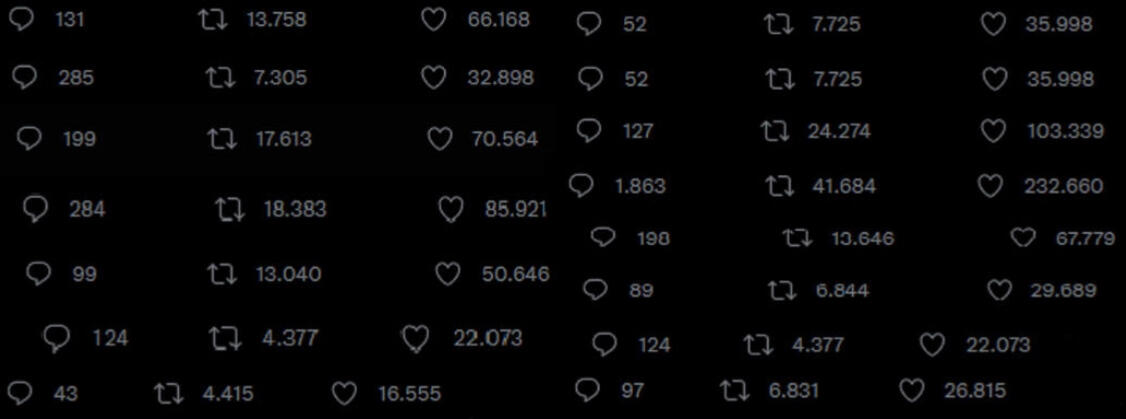Click the 199 replies count
Screen dimensions: 1126x419
79,139
